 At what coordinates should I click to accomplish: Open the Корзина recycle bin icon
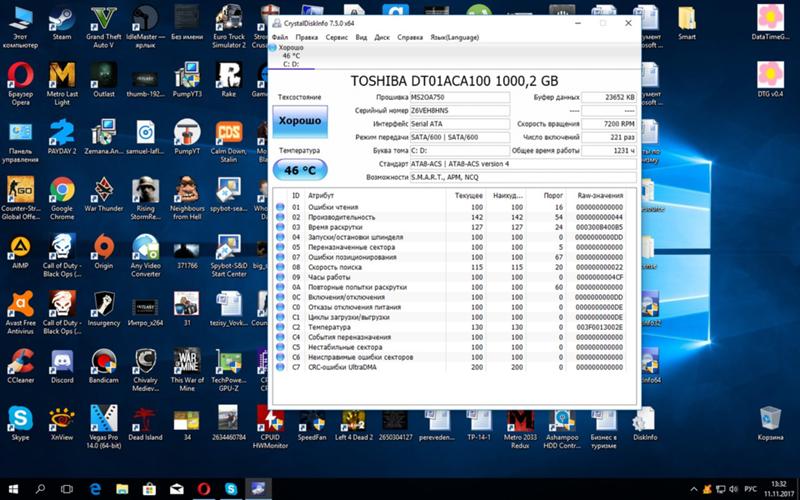click(x=770, y=423)
